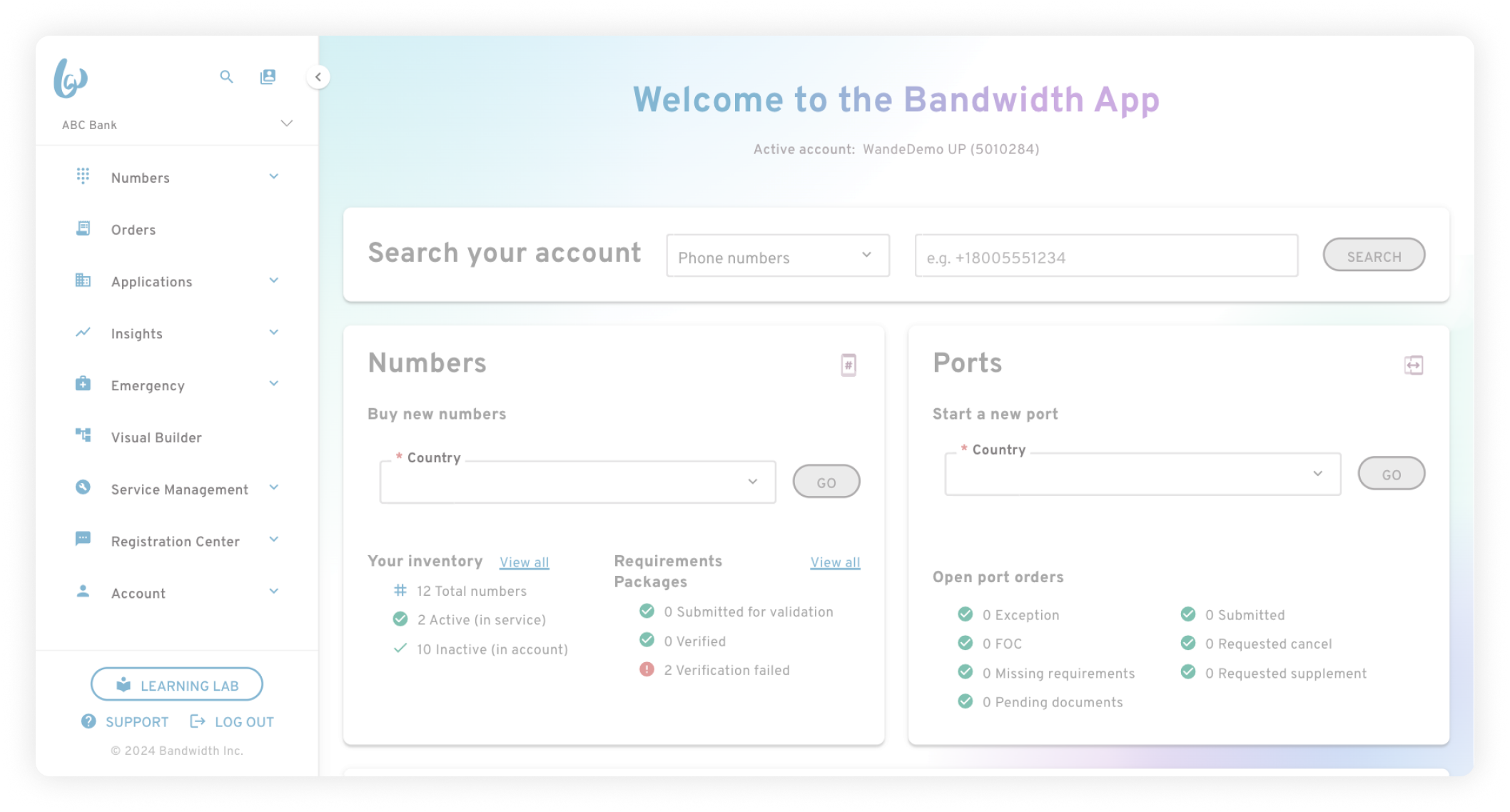Viewport: 1510px width, 812px height.
Task: Click the Learning Lab reader icon
Action: click(x=123, y=684)
